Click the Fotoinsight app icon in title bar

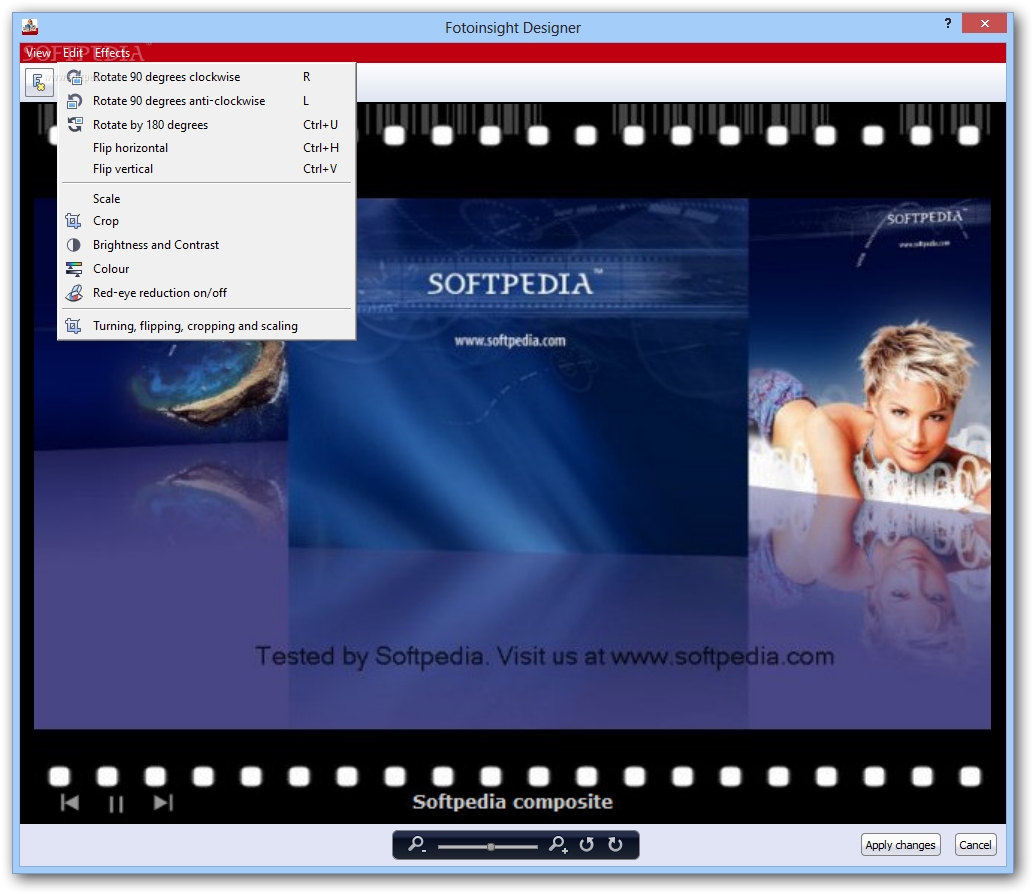click(x=30, y=27)
